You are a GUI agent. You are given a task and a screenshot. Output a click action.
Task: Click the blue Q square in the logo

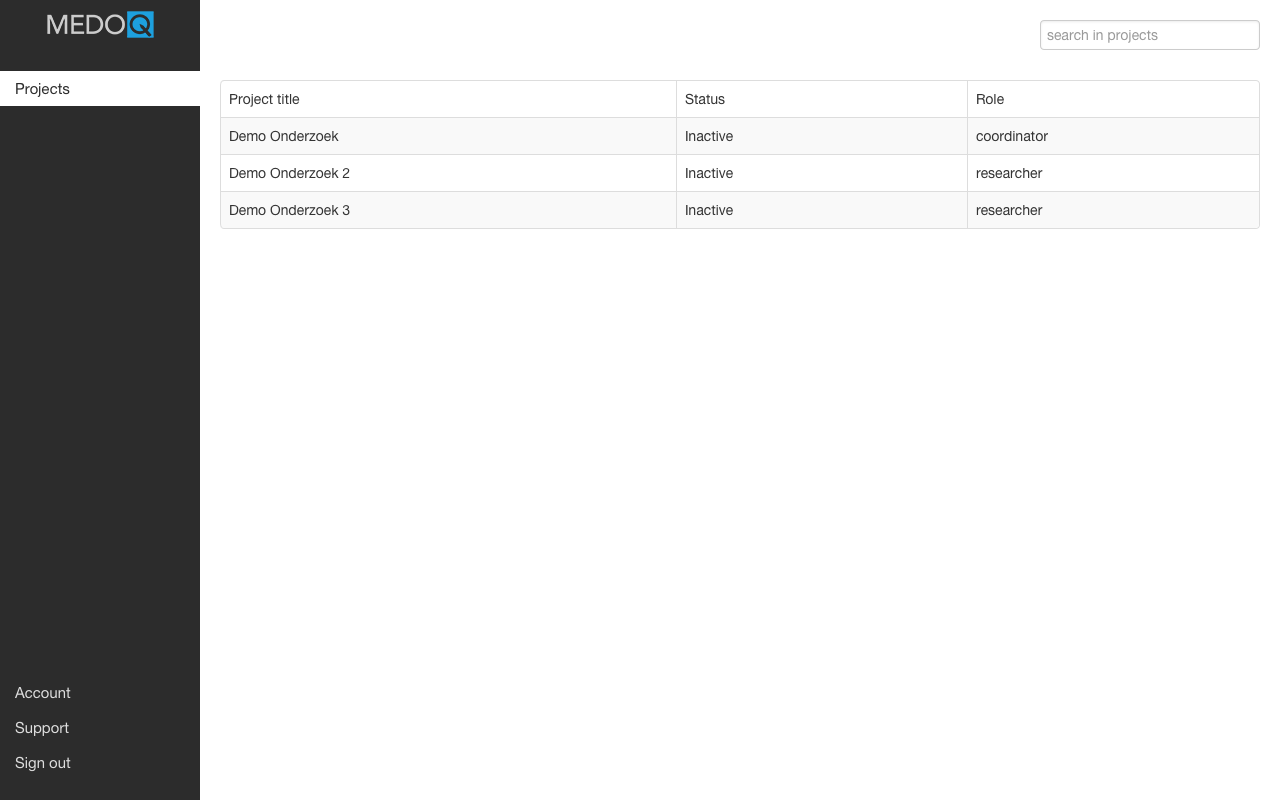[141, 25]
